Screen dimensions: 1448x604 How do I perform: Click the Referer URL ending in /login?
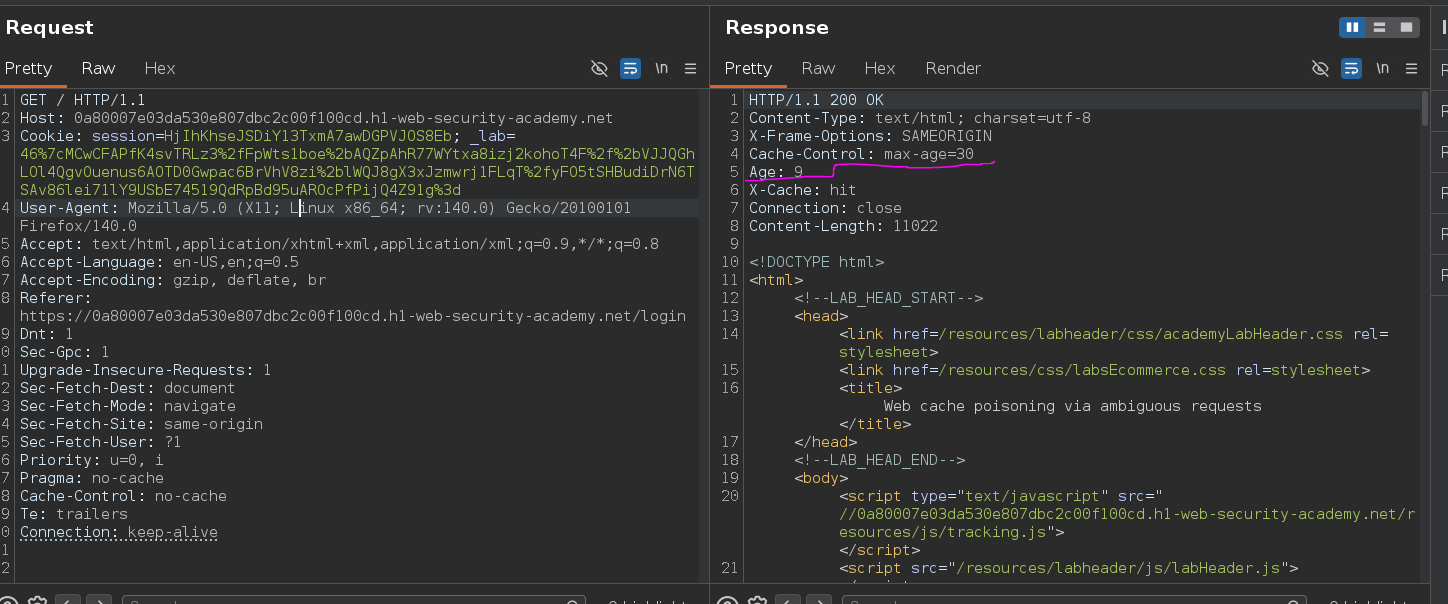353,316
